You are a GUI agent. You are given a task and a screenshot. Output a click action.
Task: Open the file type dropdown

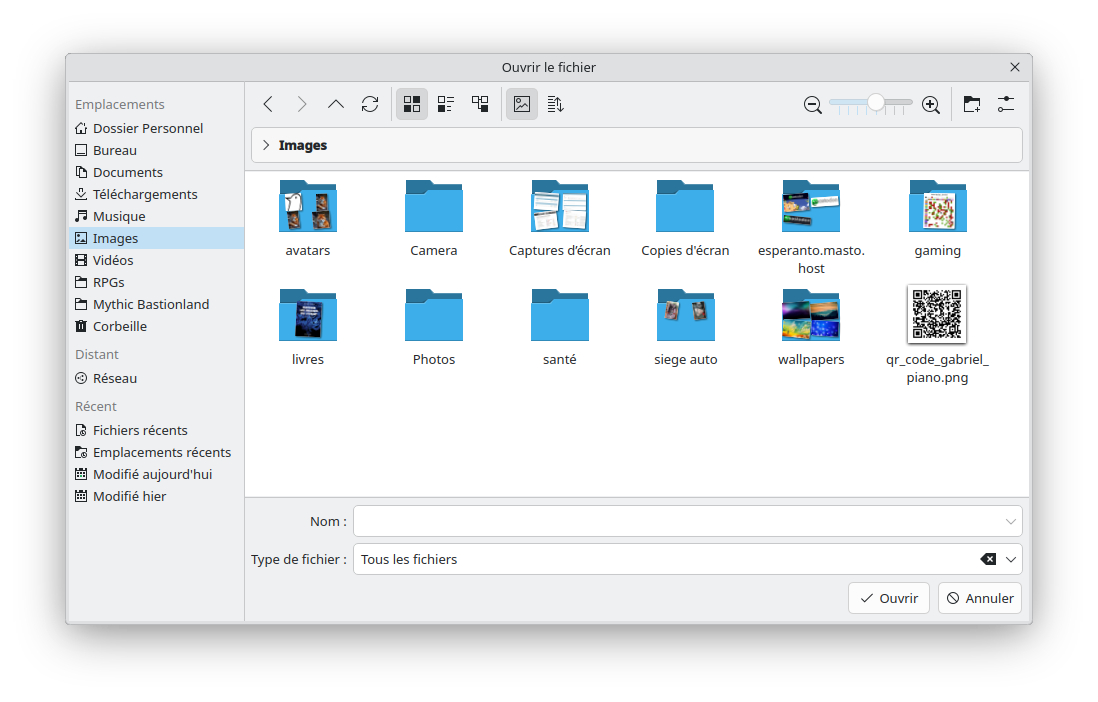click(1011, 559)
